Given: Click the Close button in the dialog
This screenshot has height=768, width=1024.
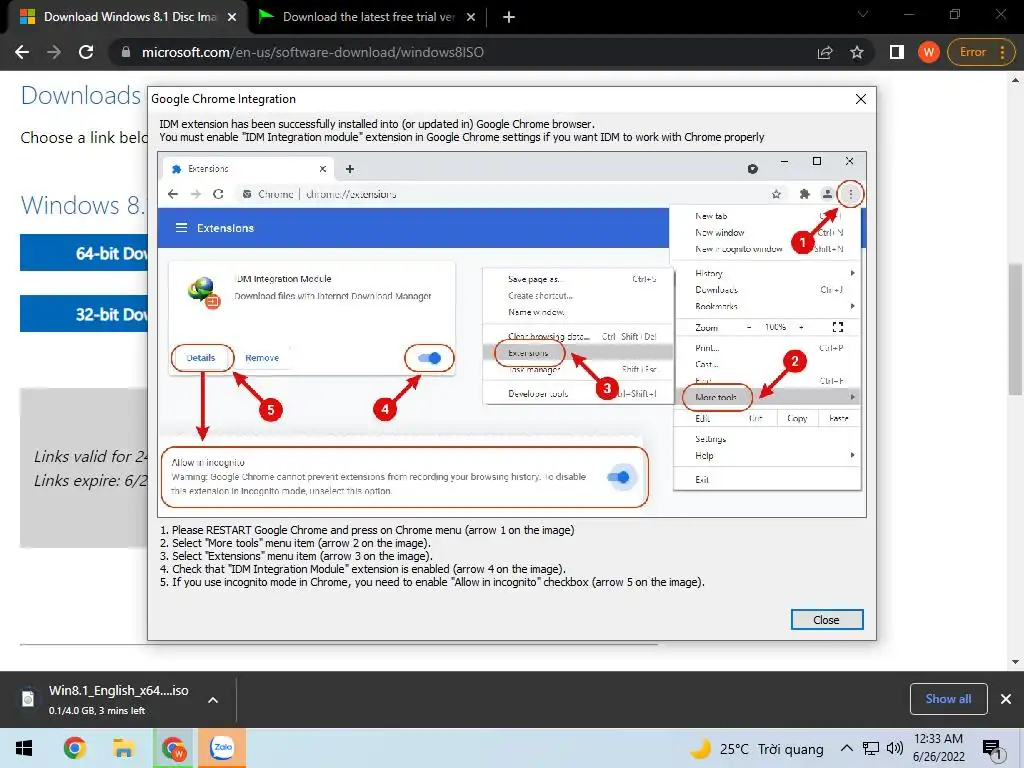Looking at the screenshot, I should coord(827,620).
